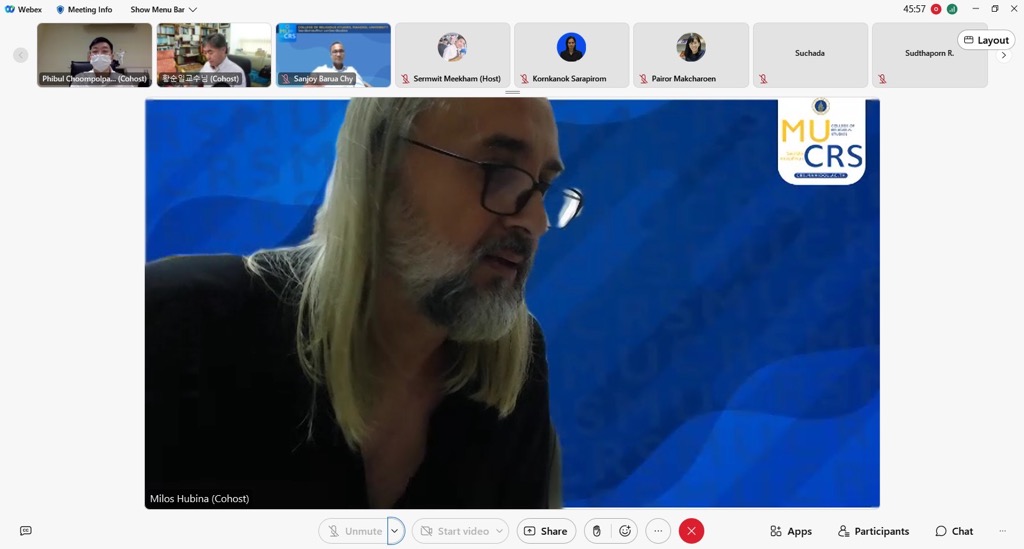Click muted mic icon on Sudthaporn tile
Image resolution: width=1024 pixels, height=549 pixels.
pyautogui.click(x=882, y=79)
